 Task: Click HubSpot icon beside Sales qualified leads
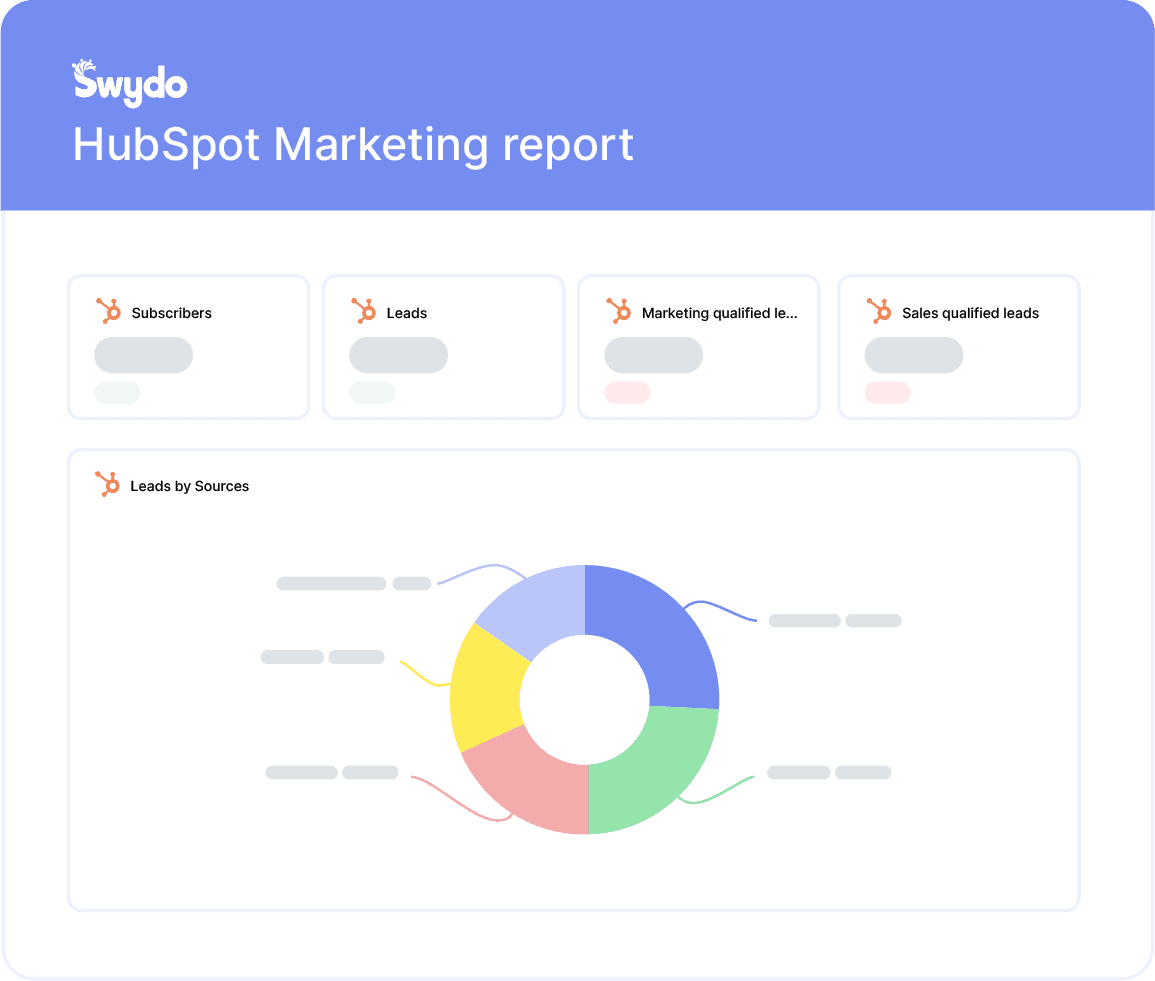click(879, 311)
